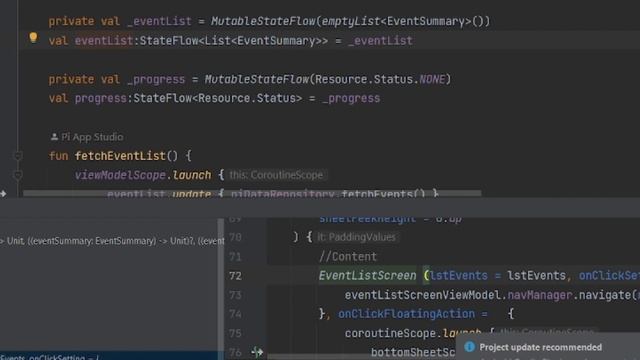
Task: Click the arrow gutter icon beside the _eventList.update line
Action: pos(3,193)
